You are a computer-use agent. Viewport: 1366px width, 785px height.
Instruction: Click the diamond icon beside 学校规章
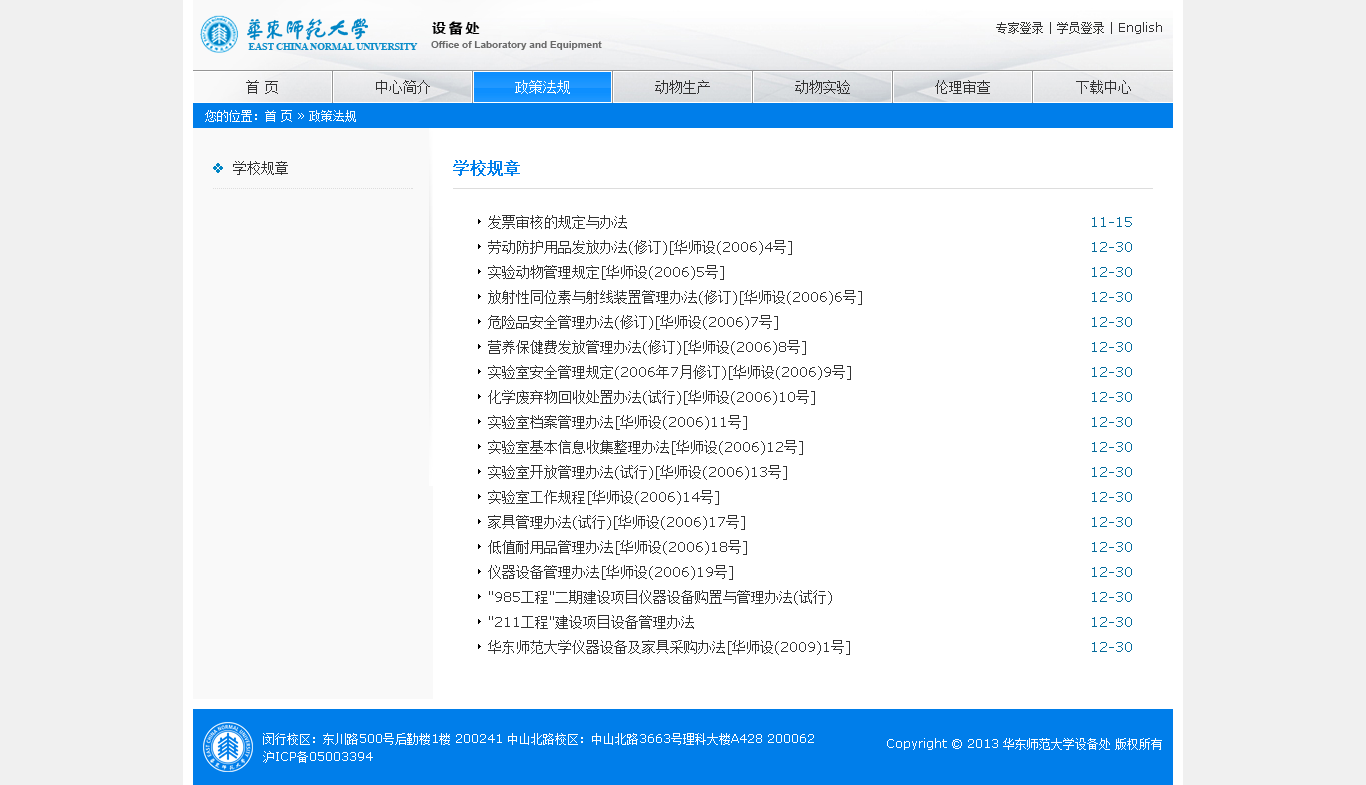tap(218, 168)
